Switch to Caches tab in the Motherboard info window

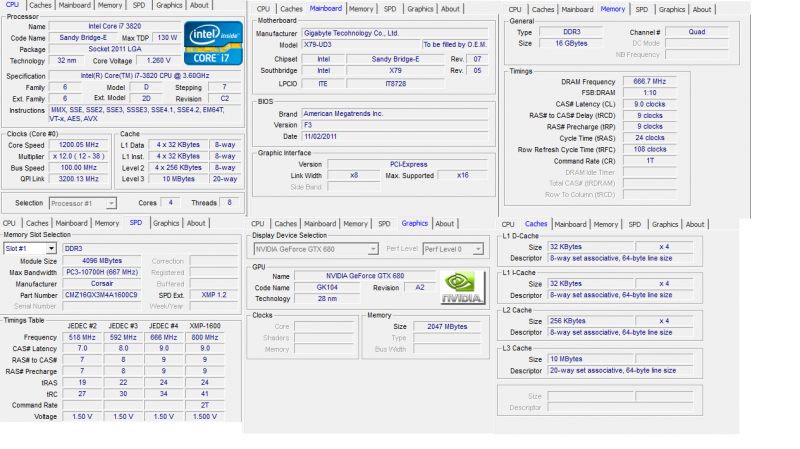point(291,9)
